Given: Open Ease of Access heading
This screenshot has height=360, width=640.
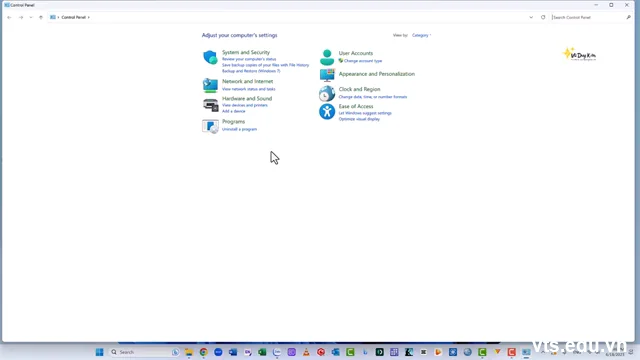Looking at the screenshot, I should pyautogui.click(x=356, y=106).
